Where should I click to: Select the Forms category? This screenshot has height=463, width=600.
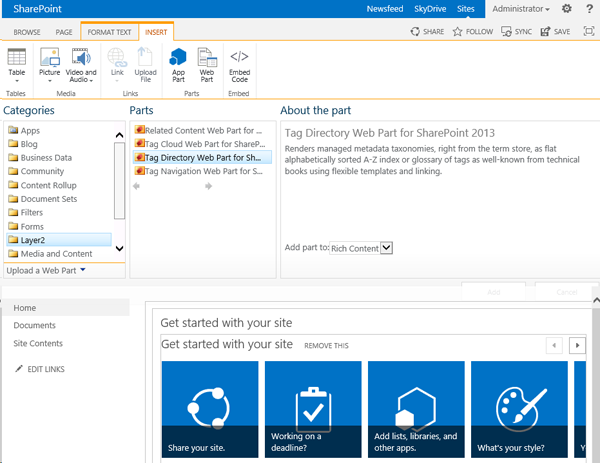click(26, 227)
